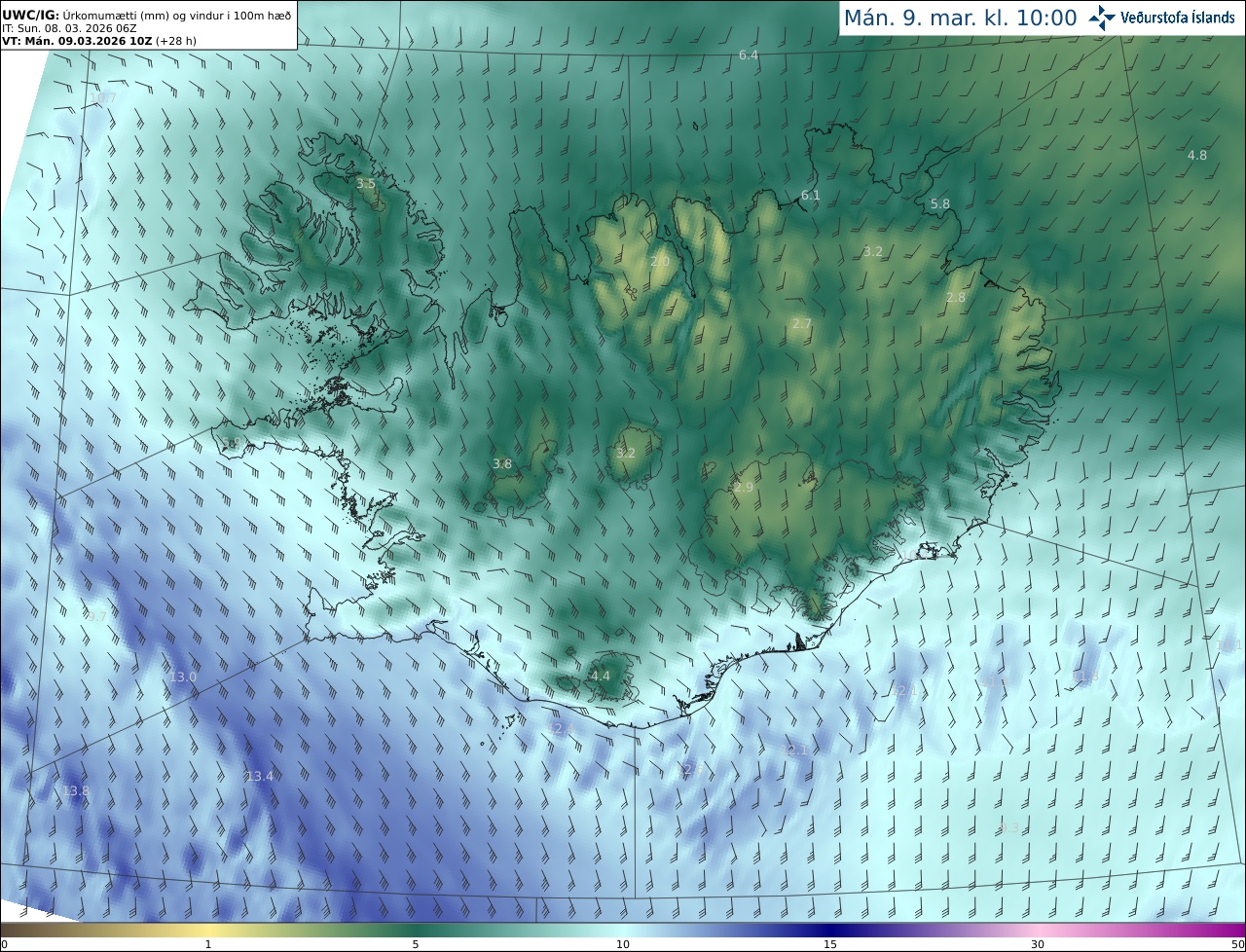Click the IT: Sun. 08. 03. 2026 06Z line
This screenshot has height=952, width=1246.
click(x=69, y=28)
